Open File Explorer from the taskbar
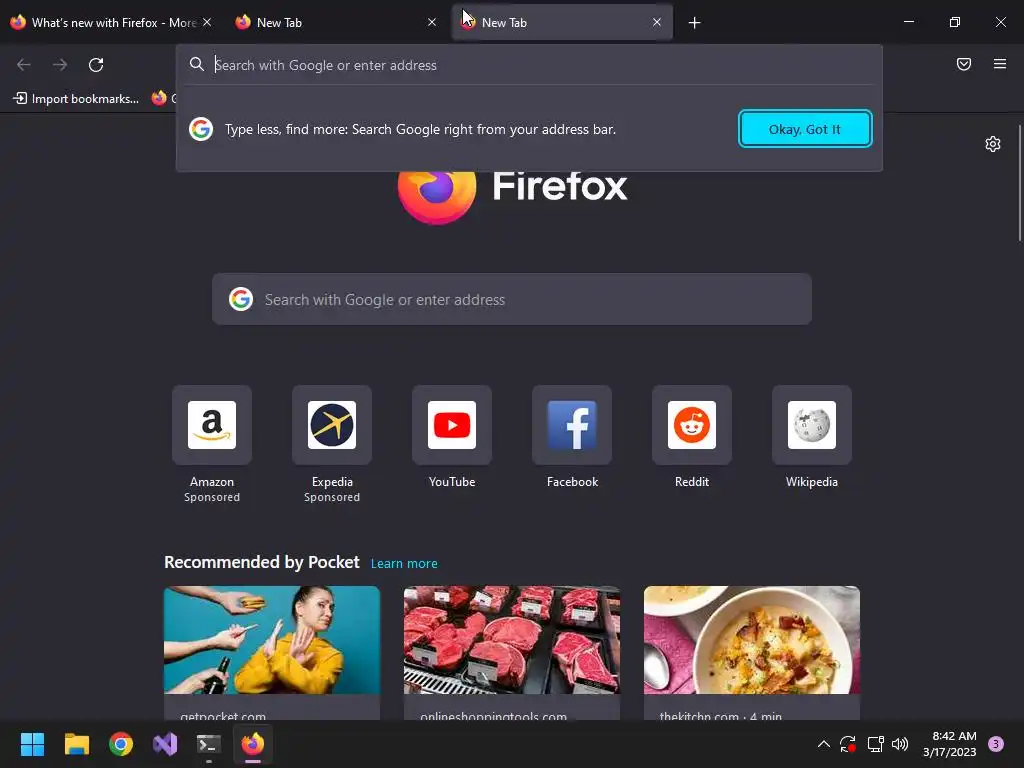The width and height of the screenshot is (1024, 768). pyautogui.click(x=76, y=744)
